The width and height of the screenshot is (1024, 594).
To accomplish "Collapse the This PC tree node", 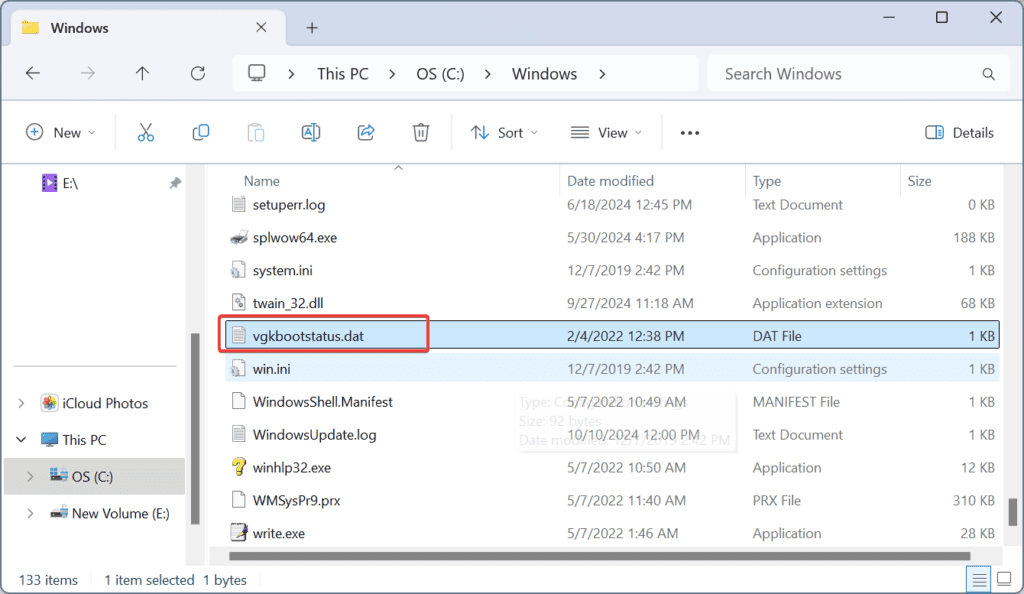I will point(21,440).
